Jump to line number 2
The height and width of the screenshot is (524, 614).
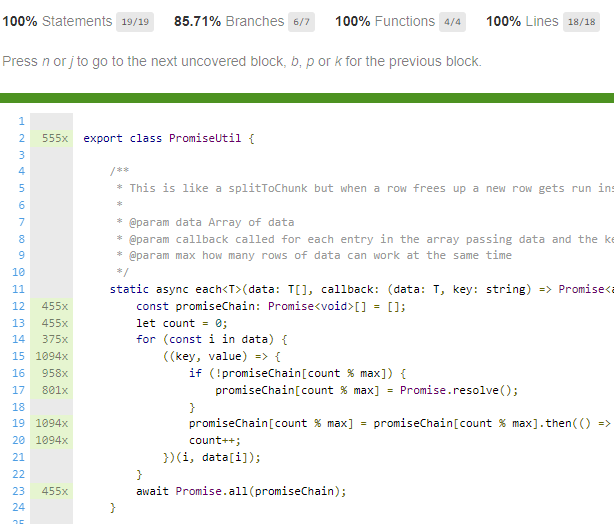point(20,138)
